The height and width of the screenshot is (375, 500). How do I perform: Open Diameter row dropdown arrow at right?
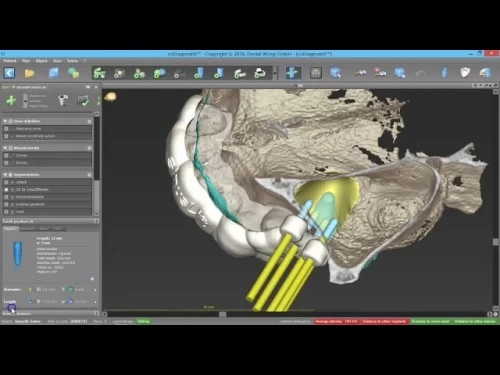(95, 290)
